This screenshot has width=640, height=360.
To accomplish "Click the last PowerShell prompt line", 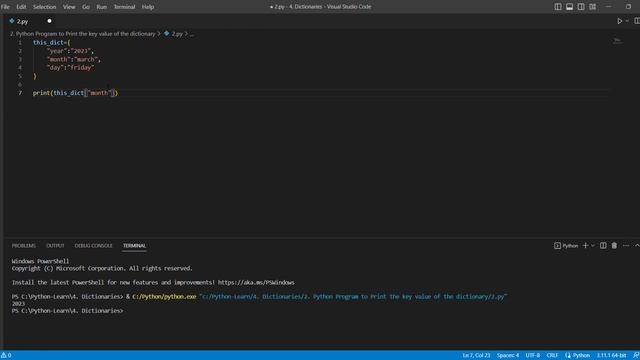I will pos(67,311).
